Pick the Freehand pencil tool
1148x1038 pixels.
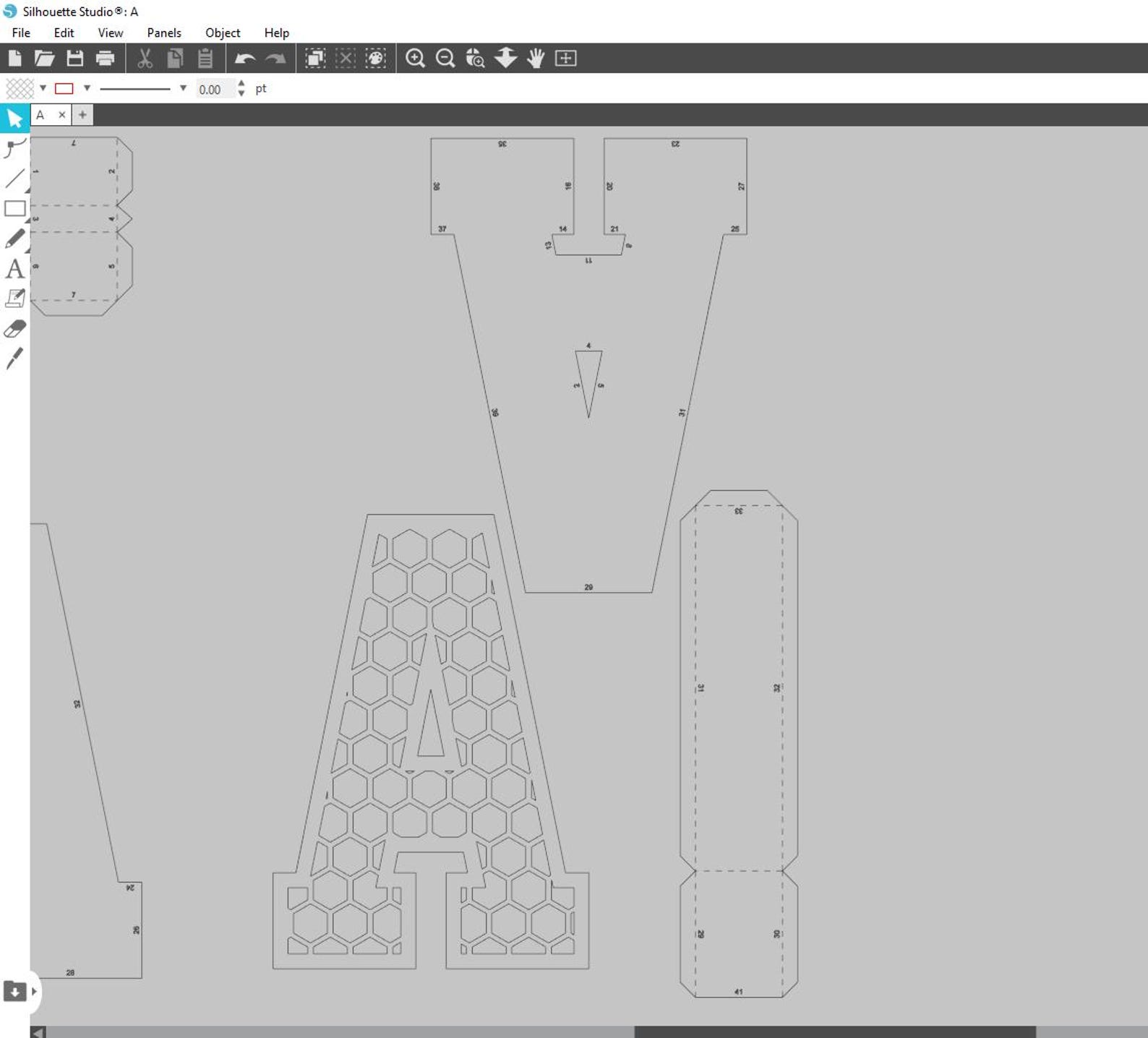point(14,239)
